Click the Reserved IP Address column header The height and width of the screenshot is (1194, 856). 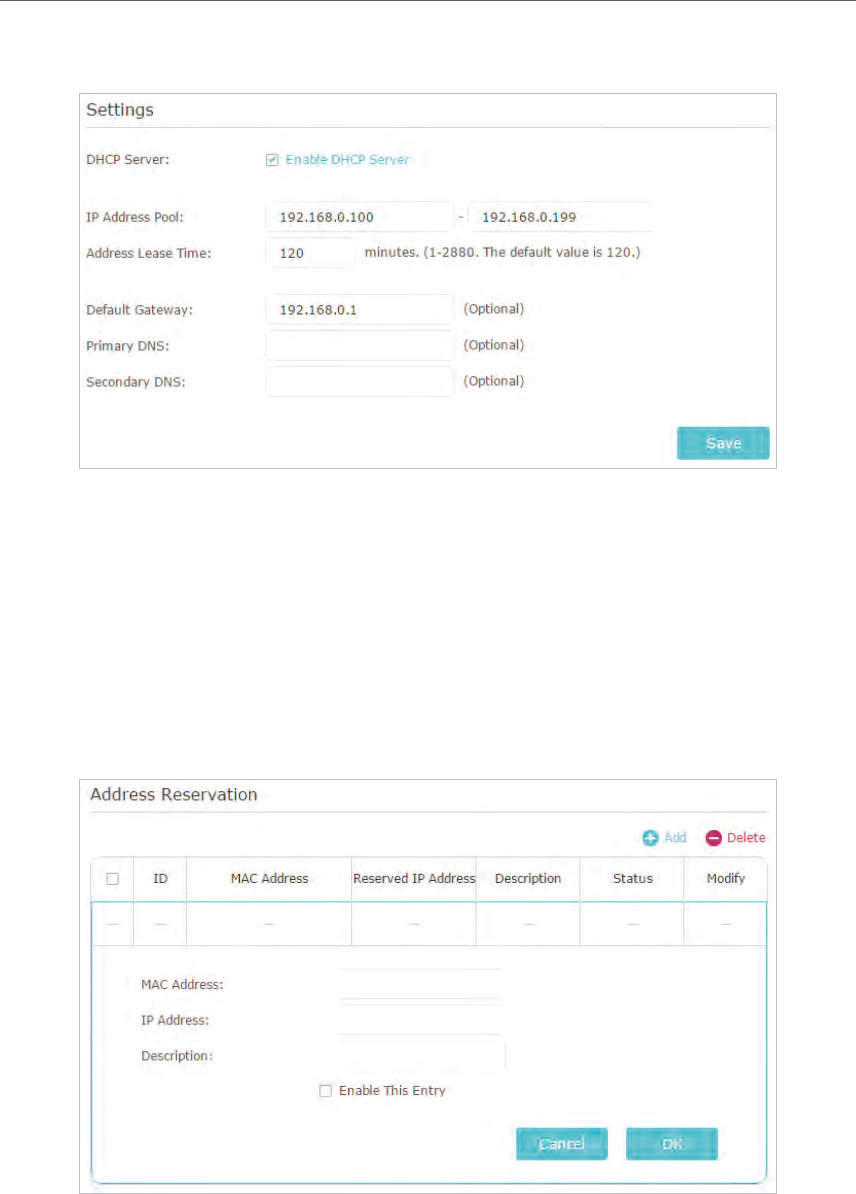click(x=414, y=879)
